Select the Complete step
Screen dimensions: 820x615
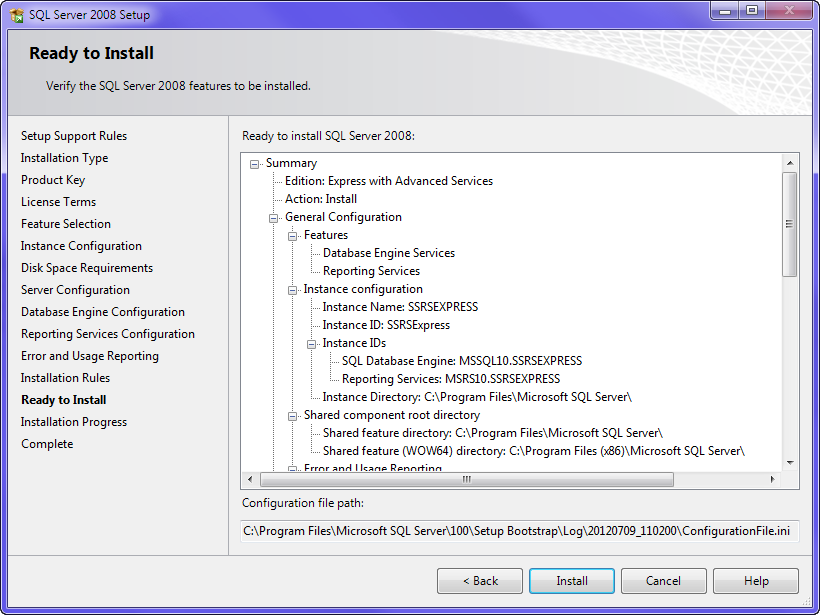tap(47, 444)
